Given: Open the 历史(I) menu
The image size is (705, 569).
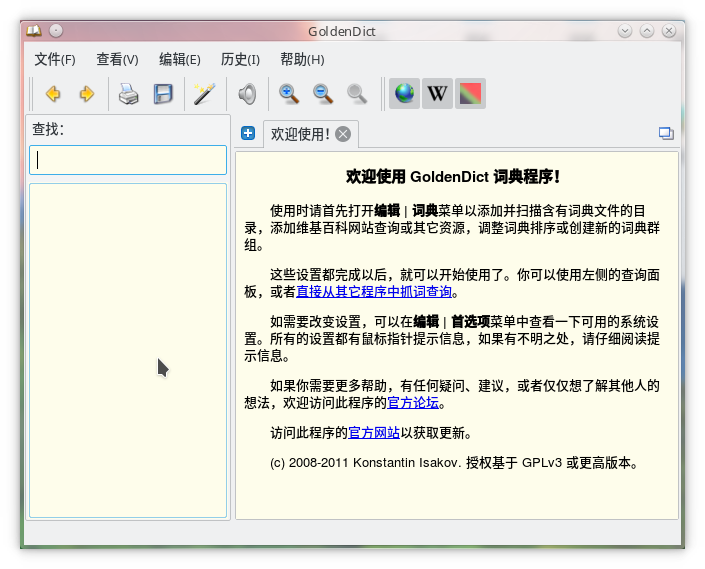Looking at the screenshot, I should (x=240, y=59).
